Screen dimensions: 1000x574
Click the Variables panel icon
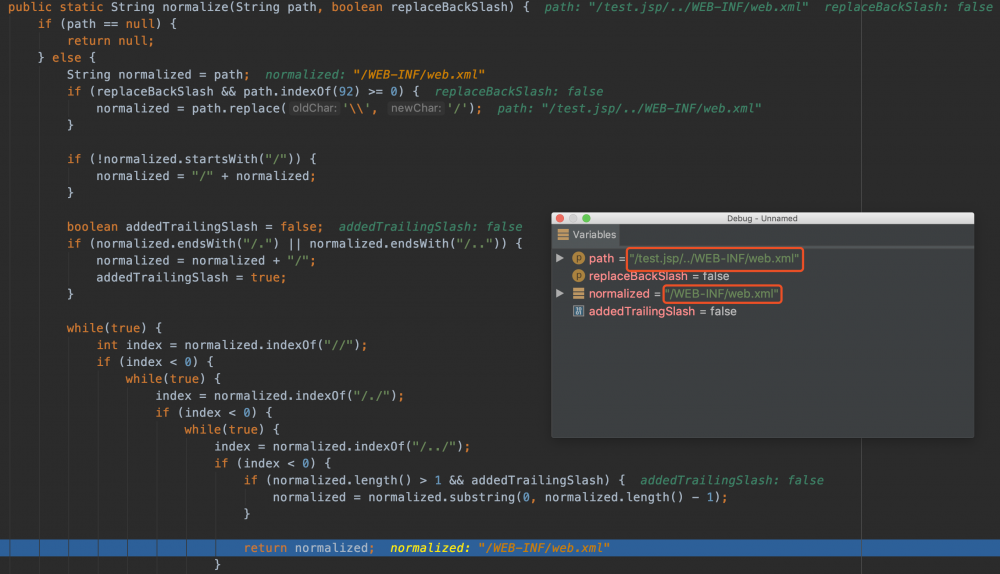pyautogui.click(x=563, y=235)
